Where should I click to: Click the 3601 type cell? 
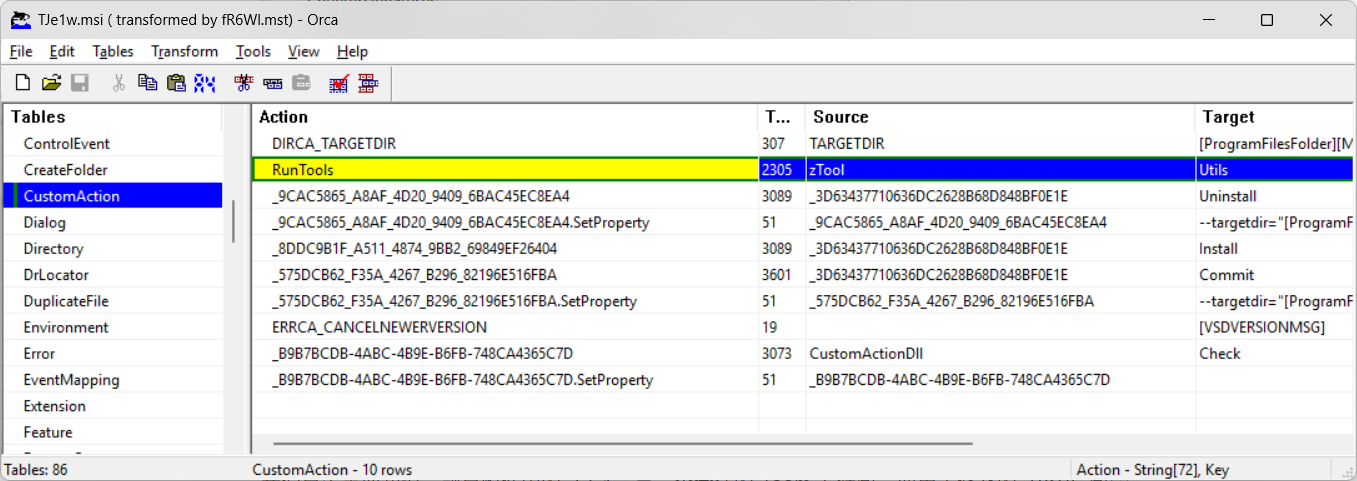click(x=782, y=274)
